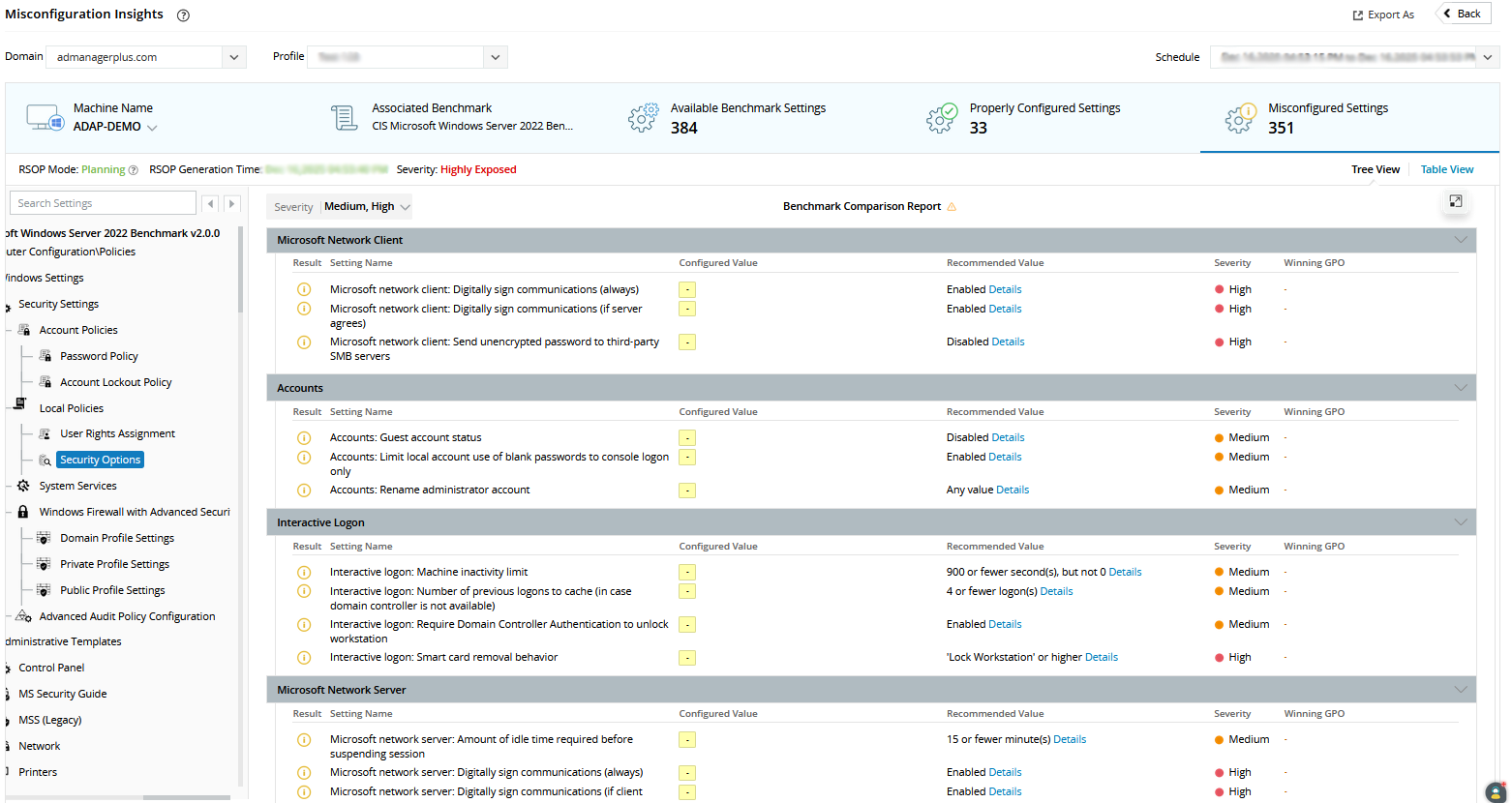Image resolution: width=1512 pixels, height=803 pixels.
Task: Collapse the Microsoft Network Client section
Action: point(1460,240)
